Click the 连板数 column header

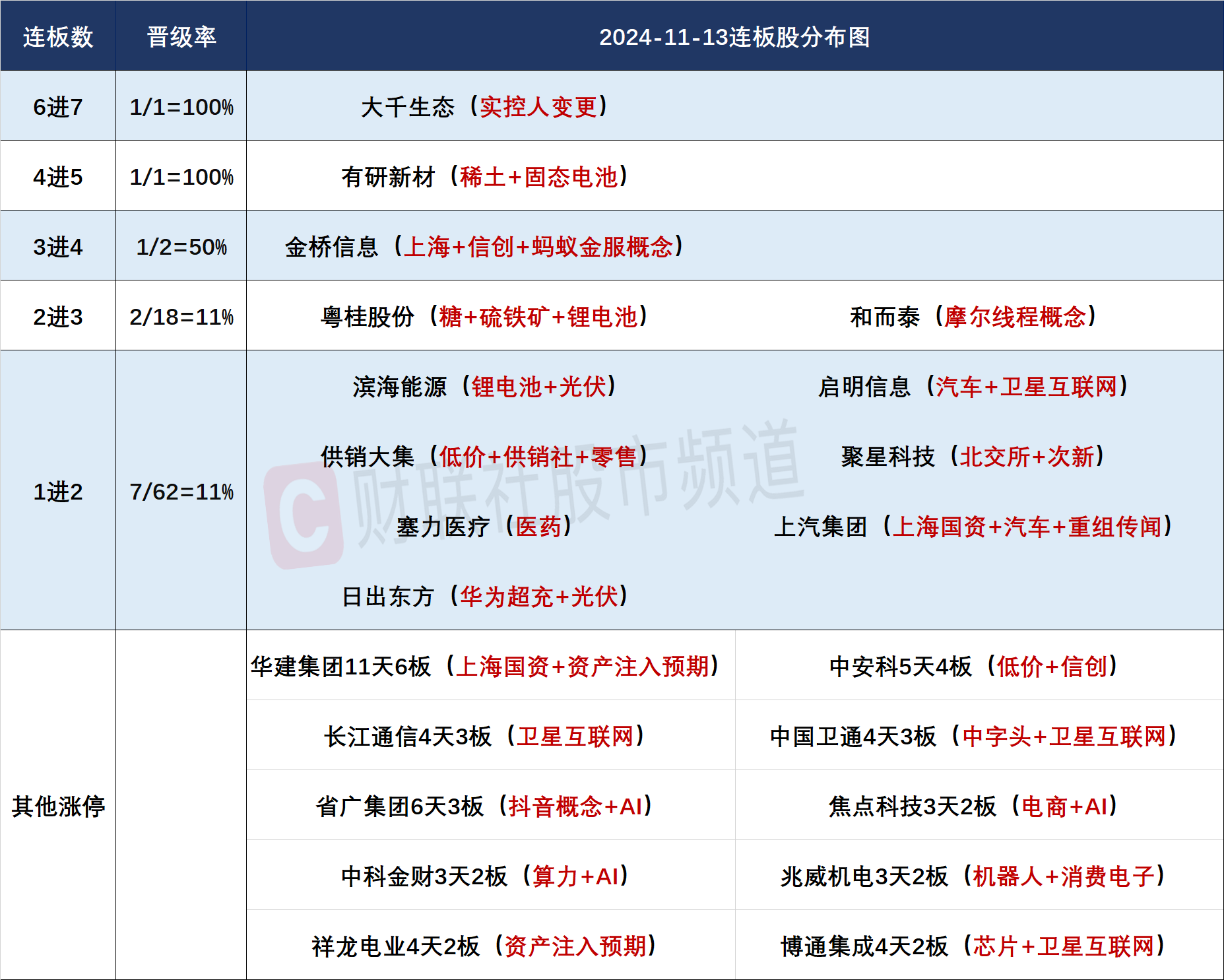coord(58,37)
